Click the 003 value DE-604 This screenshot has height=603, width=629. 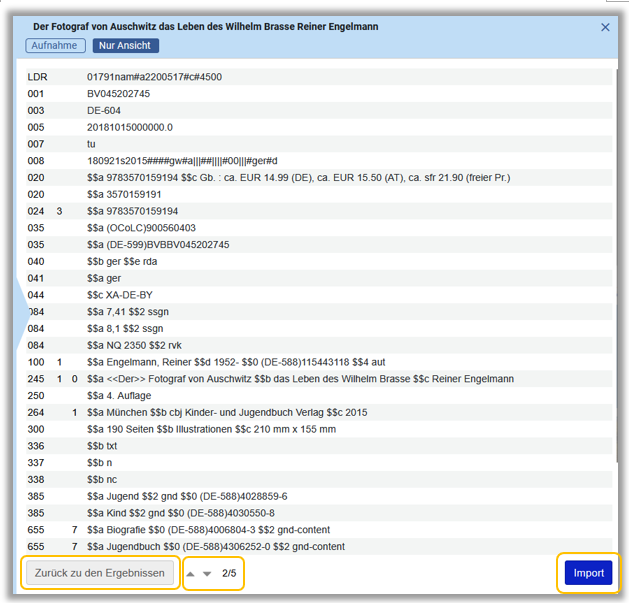point(103,111)
